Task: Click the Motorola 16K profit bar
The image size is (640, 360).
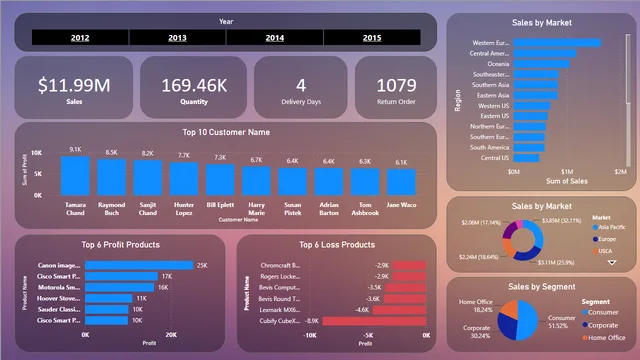Action: click(120, 287)
